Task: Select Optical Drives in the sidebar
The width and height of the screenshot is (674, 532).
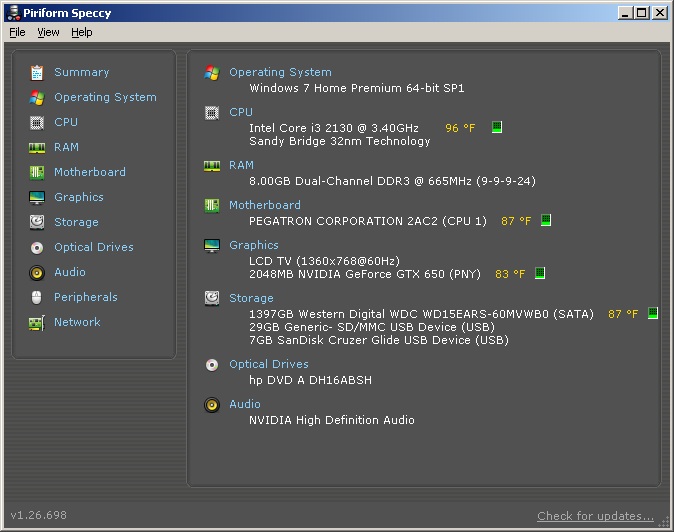Action: point(94,247)
